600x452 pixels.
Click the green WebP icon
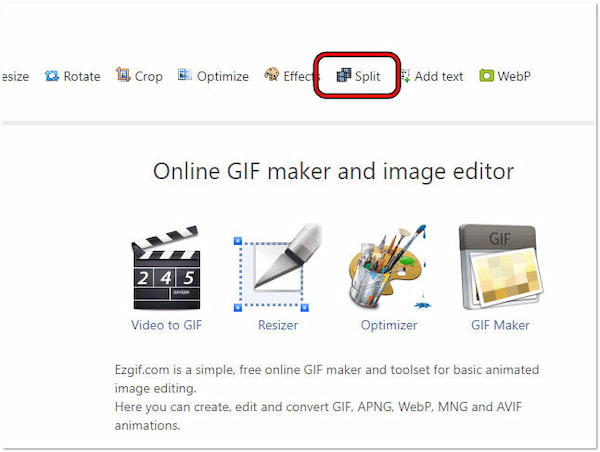tap(486, 75)
